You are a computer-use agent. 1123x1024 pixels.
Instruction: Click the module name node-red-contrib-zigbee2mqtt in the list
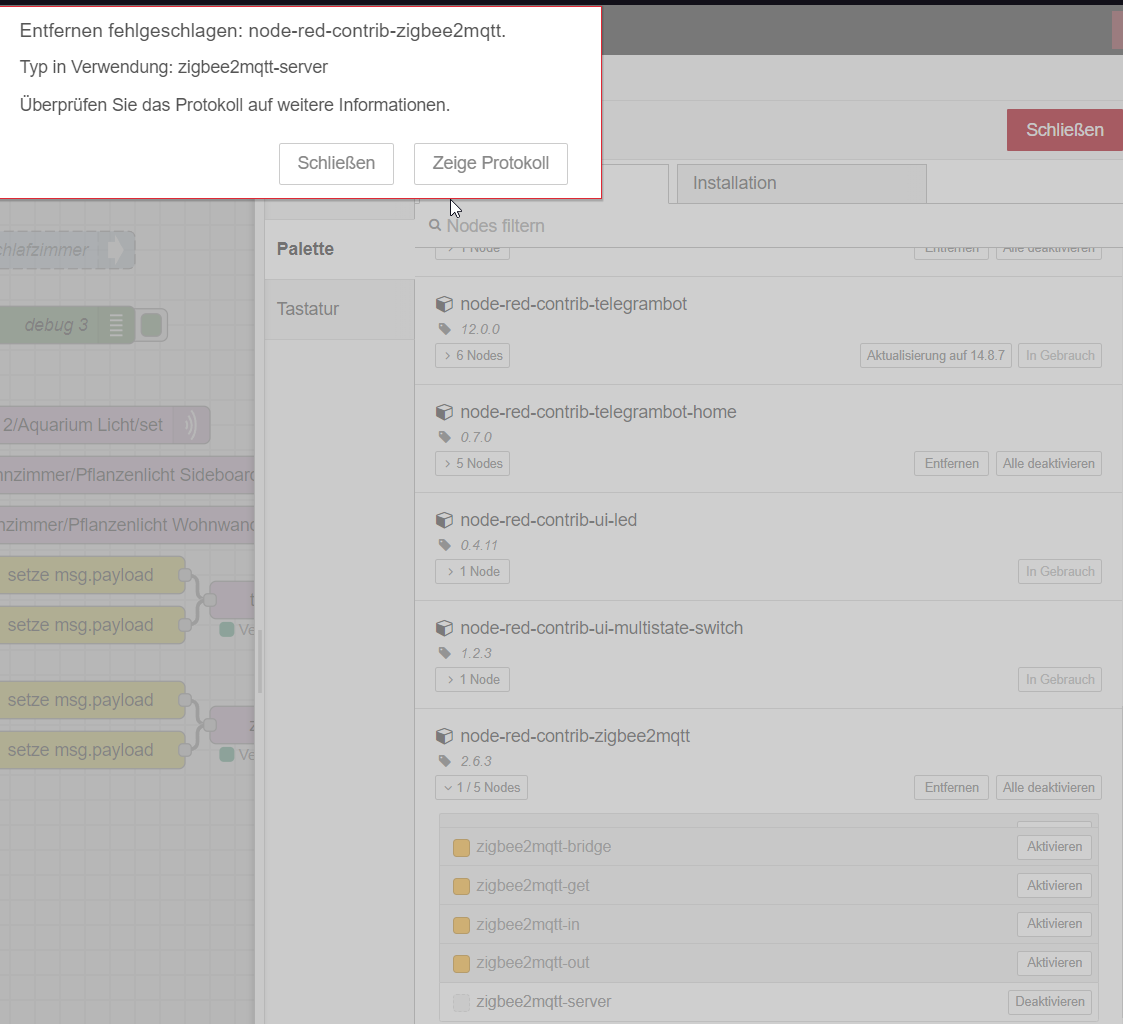point(575,737)
